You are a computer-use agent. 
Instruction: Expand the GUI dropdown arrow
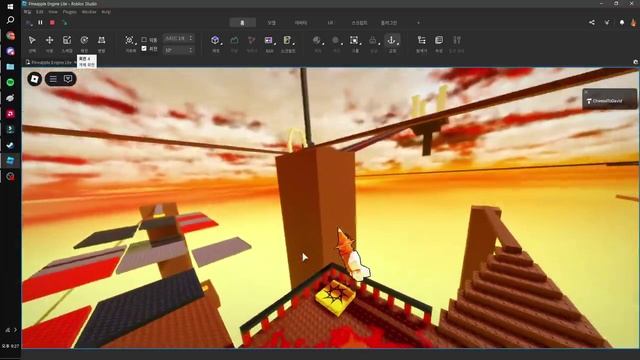coord(275,43)
